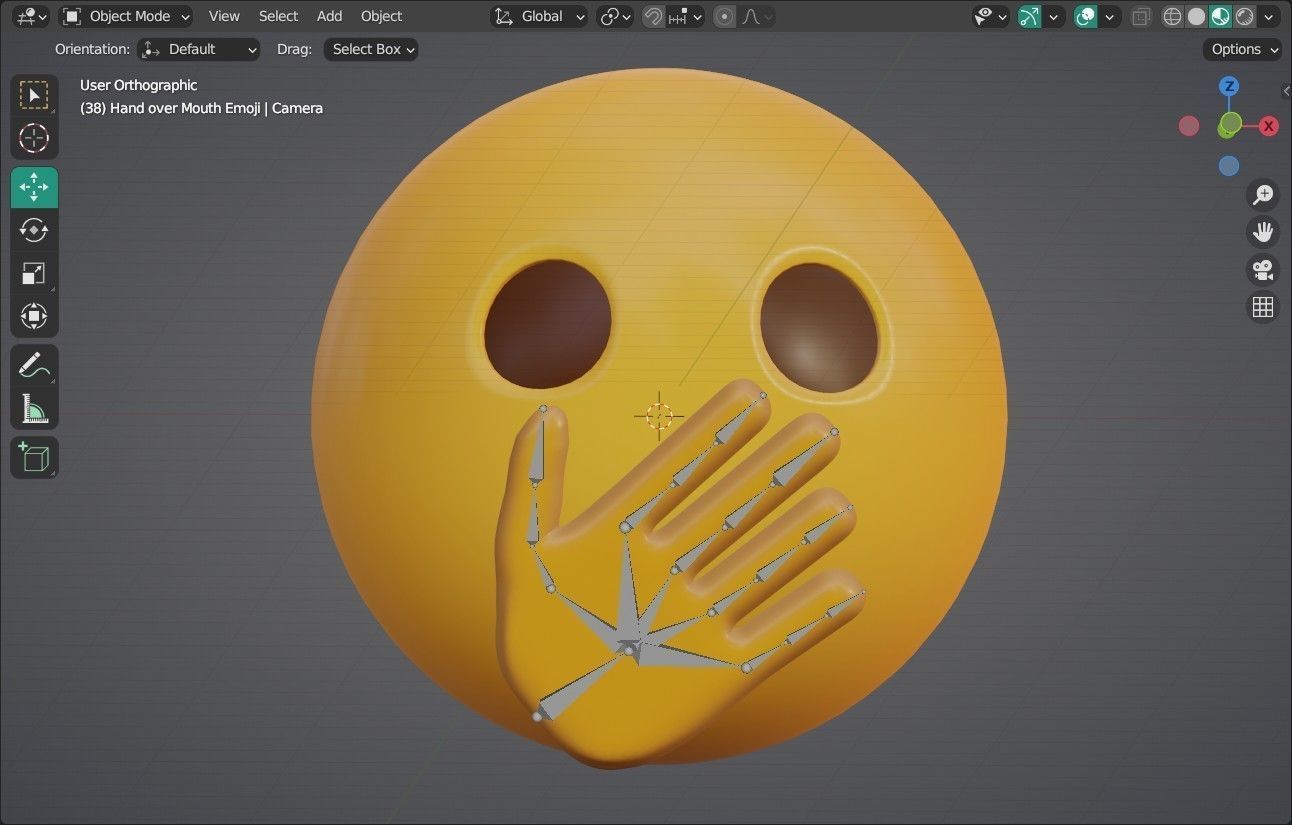The width and height of the screenshot is (1292, 825).
Task: Open the Select Box drag mode selector
Action: 370,49
